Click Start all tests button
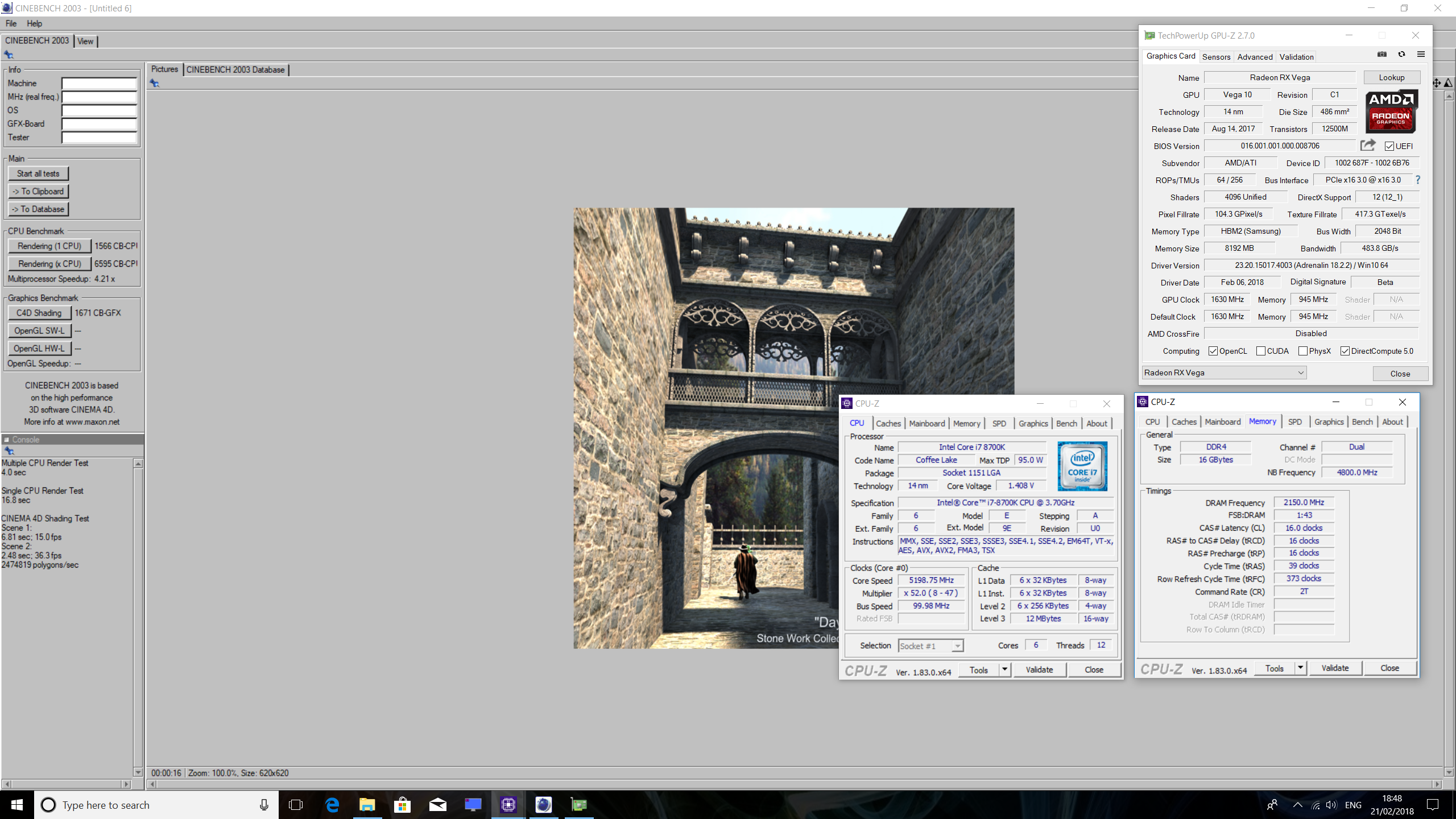 [38, 173]
